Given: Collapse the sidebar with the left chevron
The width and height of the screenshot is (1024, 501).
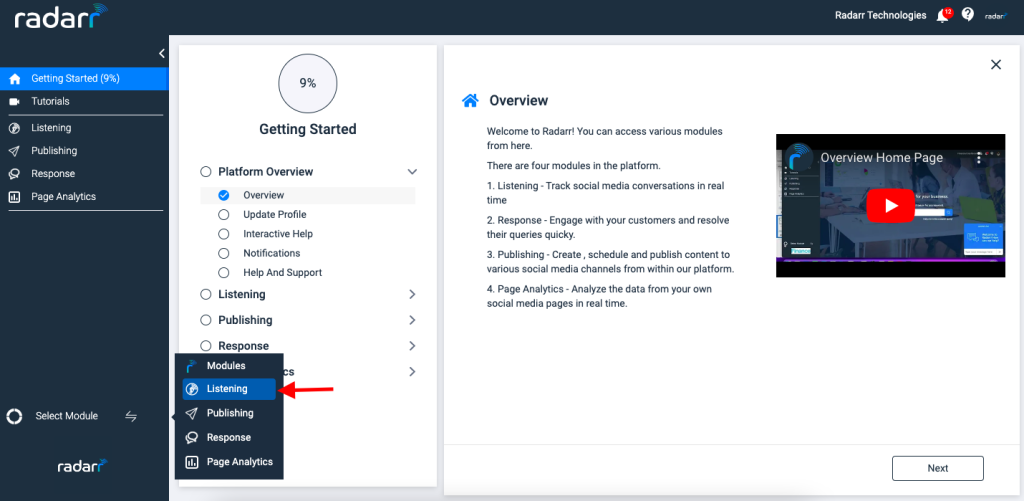Looking at the screenshot, I should tap(162, 54).
